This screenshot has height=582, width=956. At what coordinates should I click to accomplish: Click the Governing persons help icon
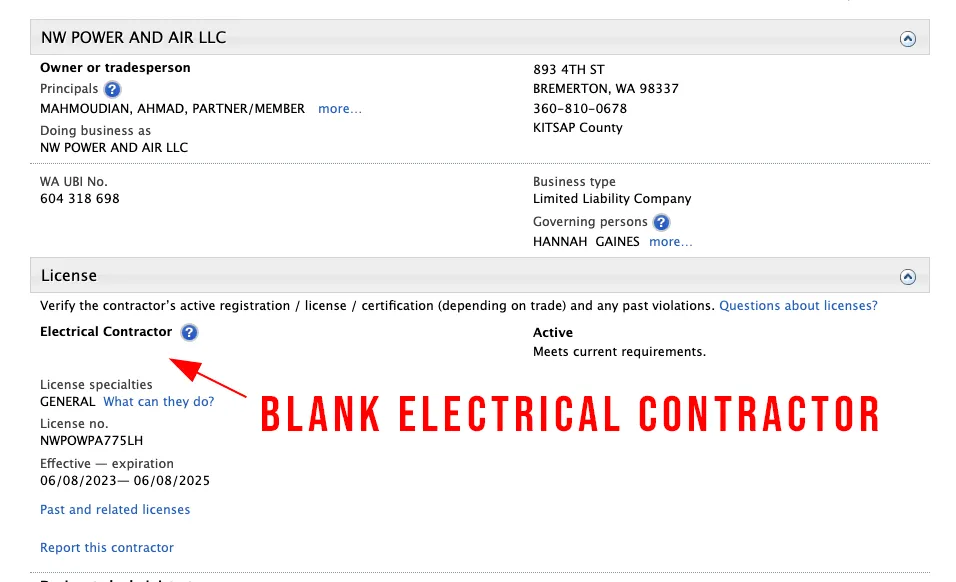pos(661,222)
